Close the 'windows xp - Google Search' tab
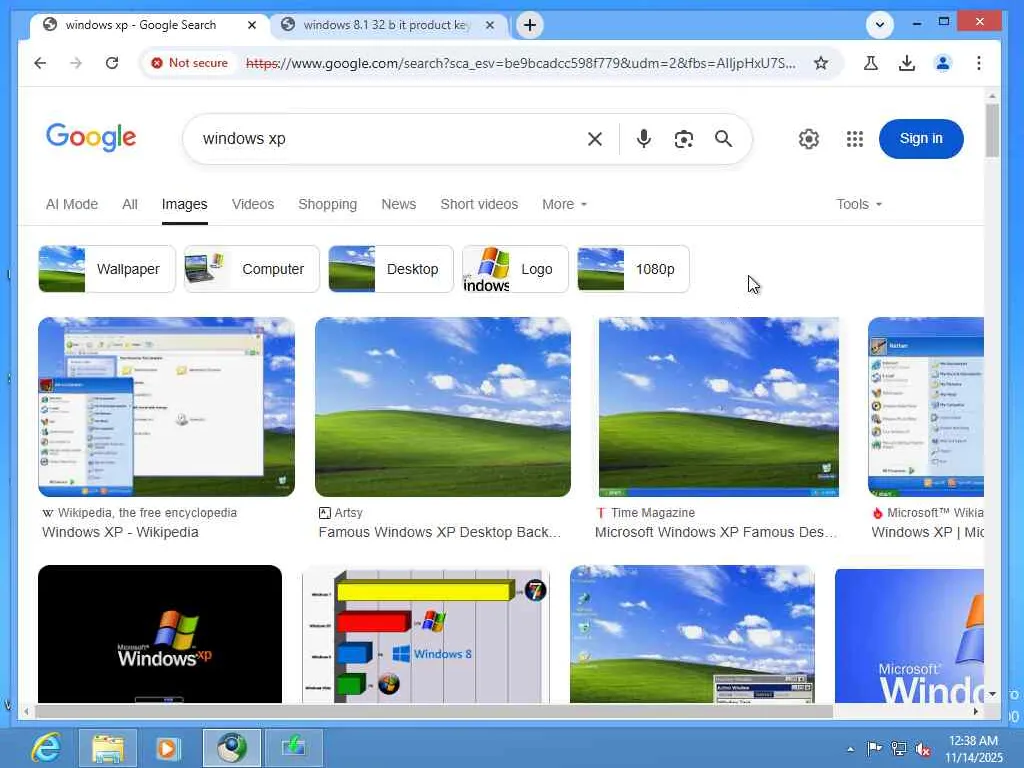1024x768 pixels. [x=251, y=25]
